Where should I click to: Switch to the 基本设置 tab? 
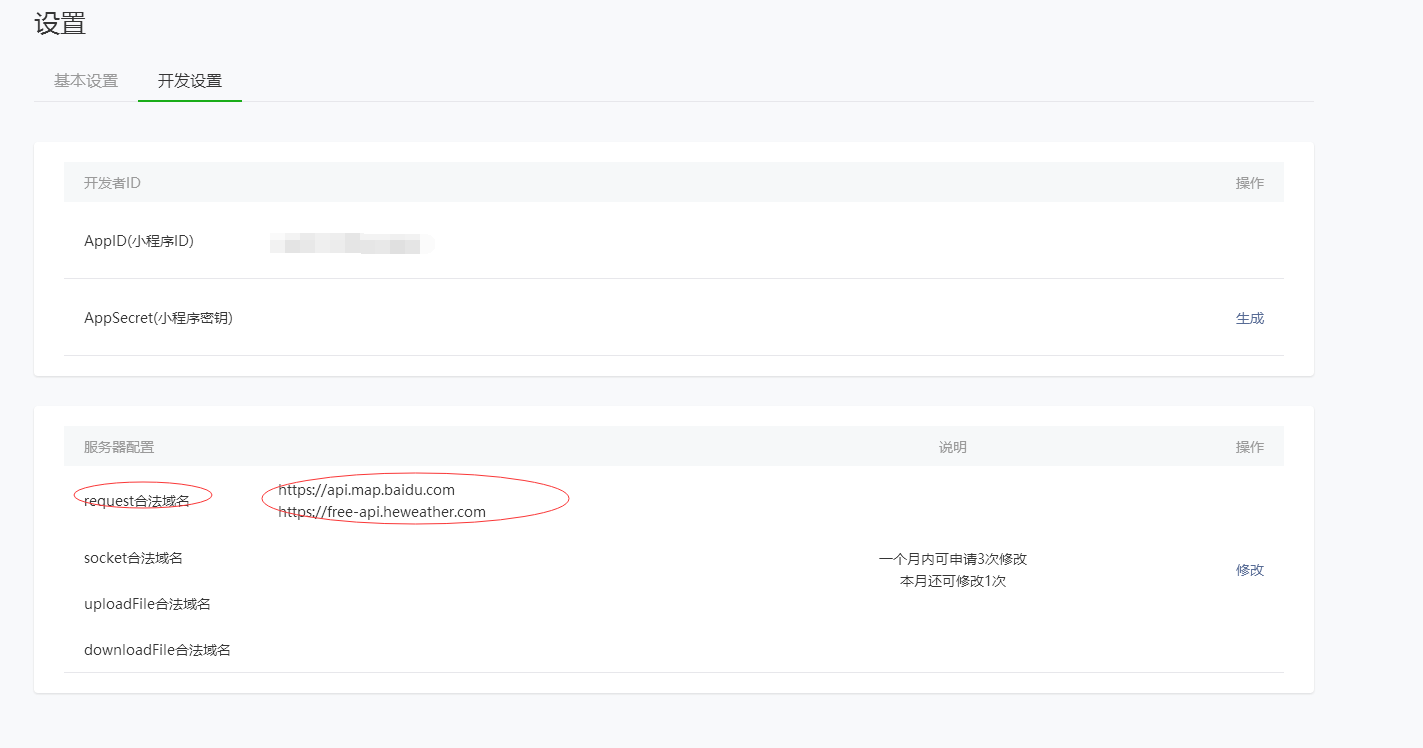[x=86, y=81]
